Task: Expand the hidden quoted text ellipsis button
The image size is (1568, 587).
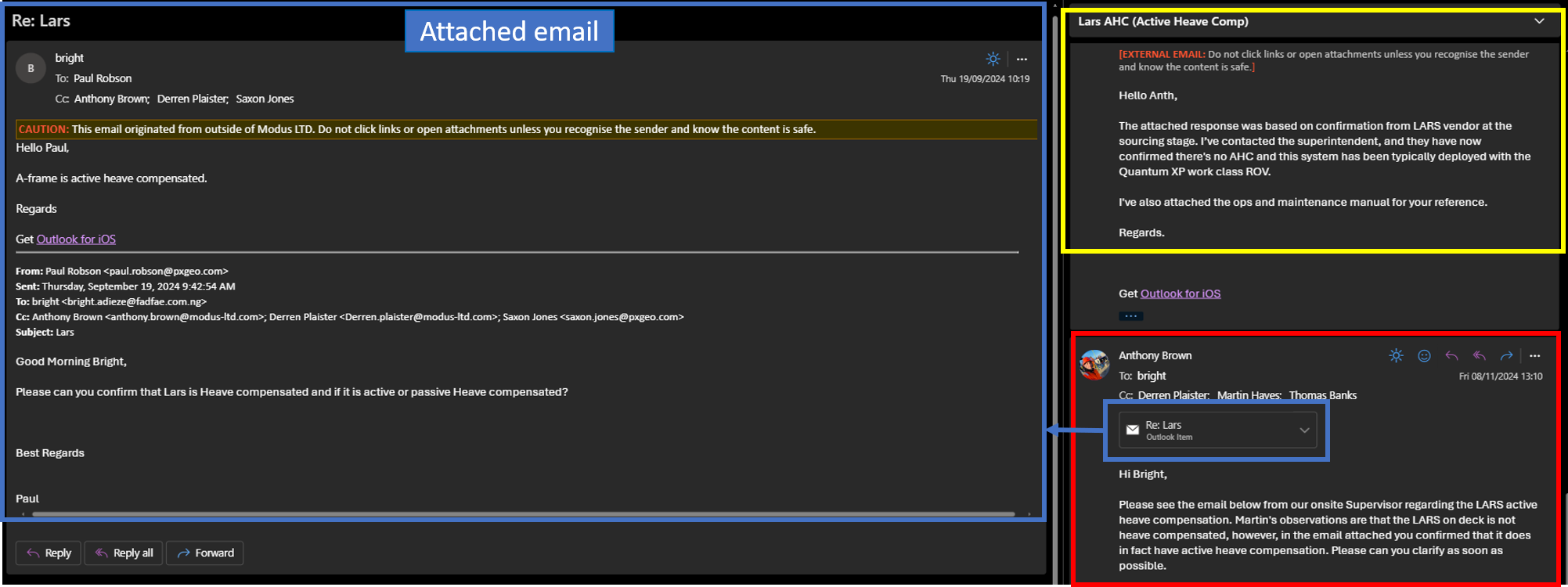Action: tap(1130, 316)
